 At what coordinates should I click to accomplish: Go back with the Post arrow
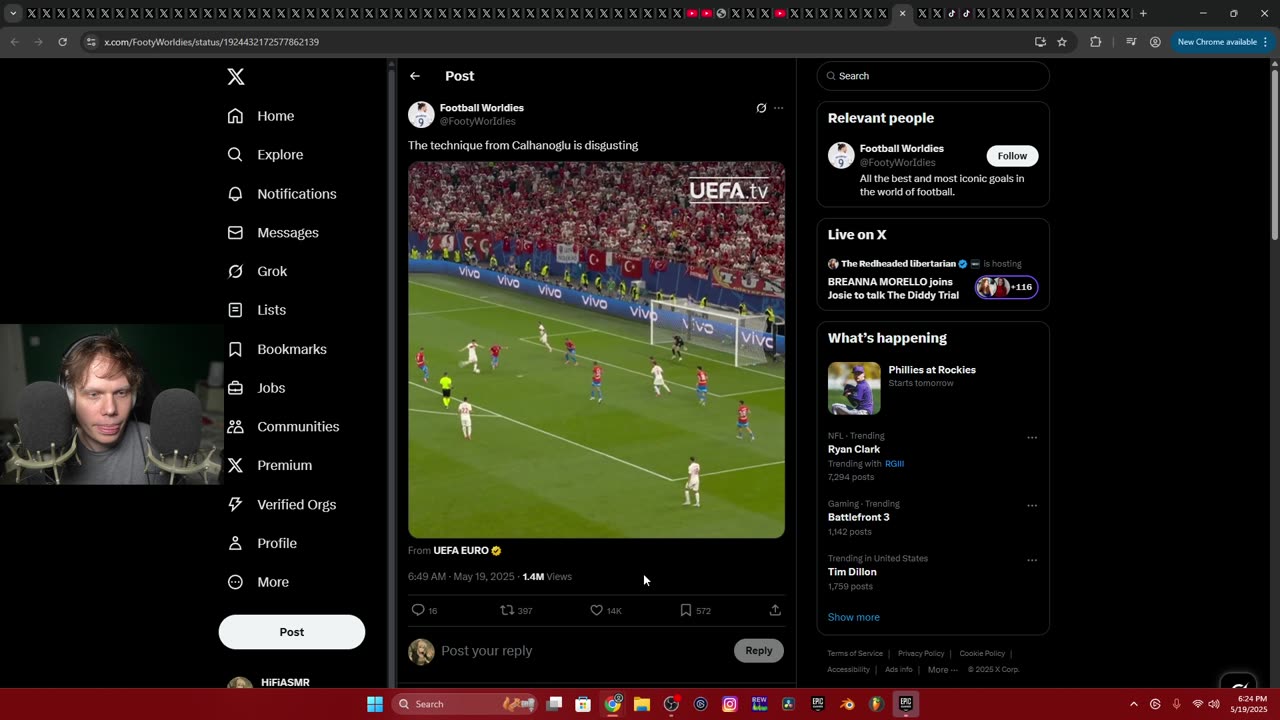tap(415, 76)
